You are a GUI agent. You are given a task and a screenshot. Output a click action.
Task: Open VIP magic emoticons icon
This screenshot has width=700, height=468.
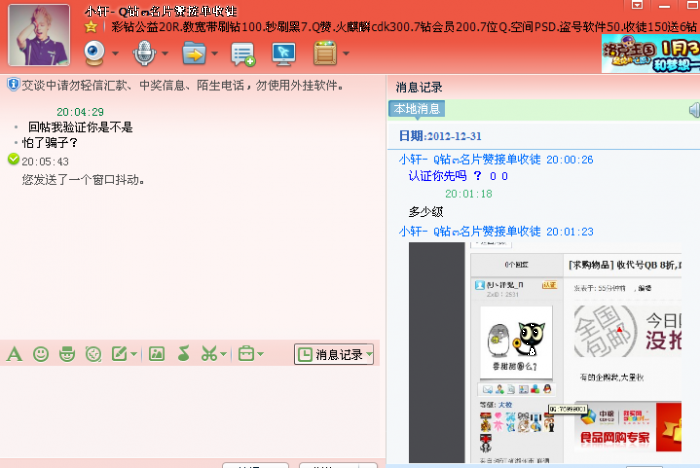[67, 354]
